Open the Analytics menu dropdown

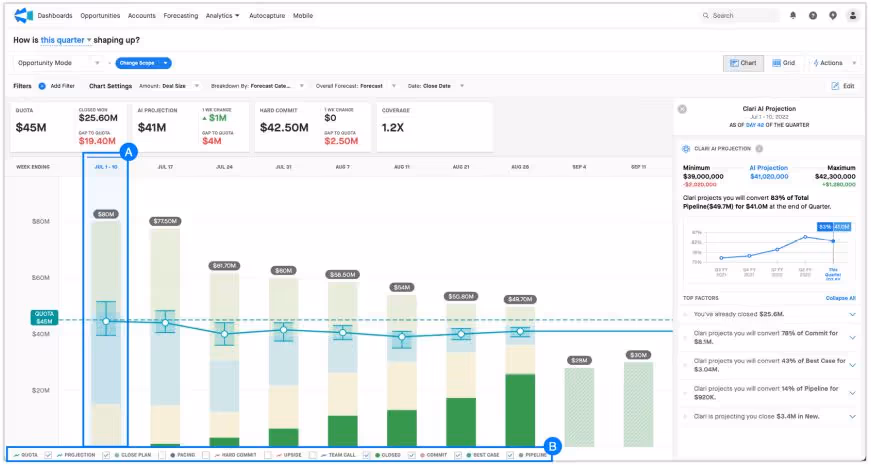click(222, 16)
